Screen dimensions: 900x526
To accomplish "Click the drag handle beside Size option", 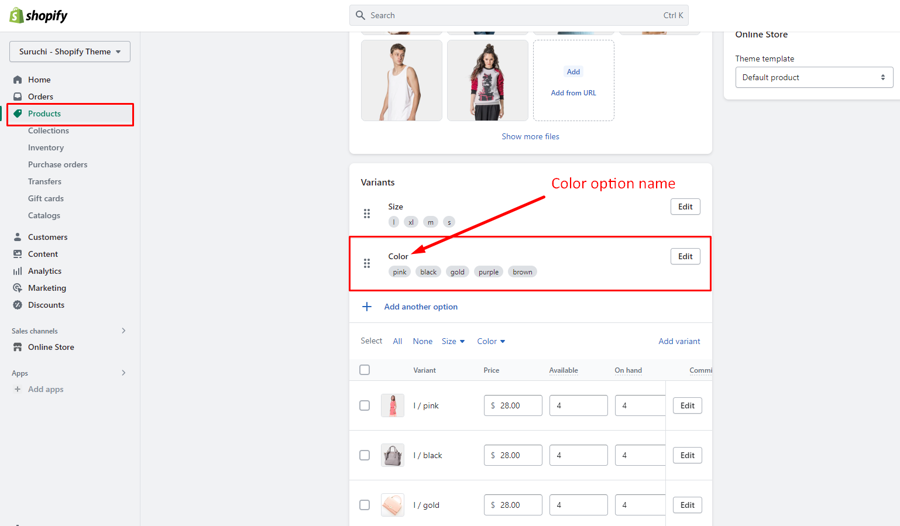I will (x=367, y=214).
